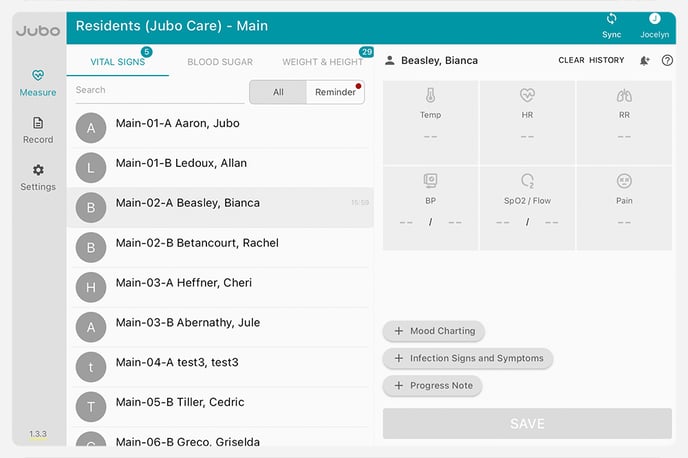Click avatar for Tiller, Cedric

coord(91,407)
